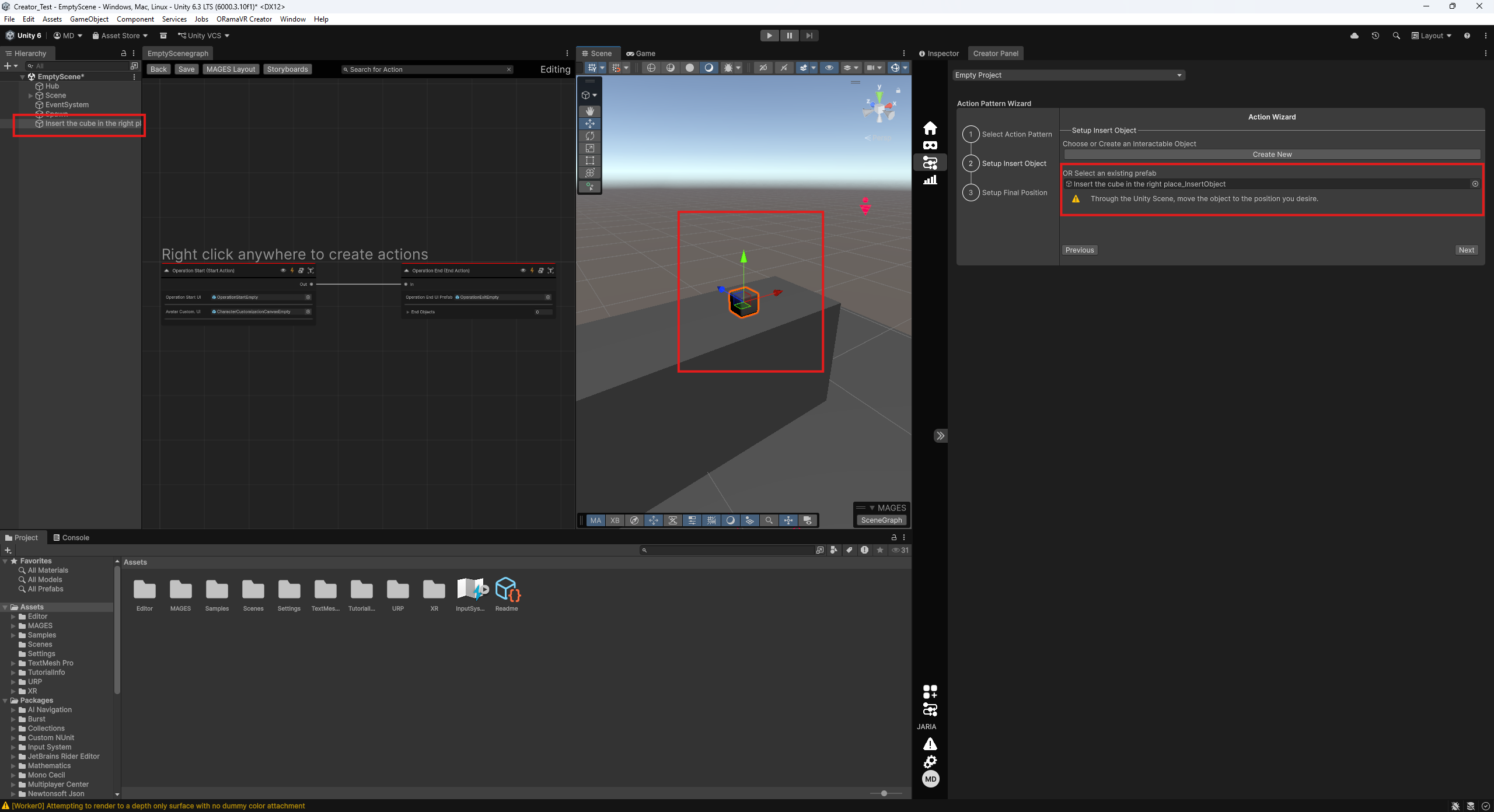Screen dimensions: 1494x812
Task: Toggle 2D view mode in Scene
Action: pos(763,68)
